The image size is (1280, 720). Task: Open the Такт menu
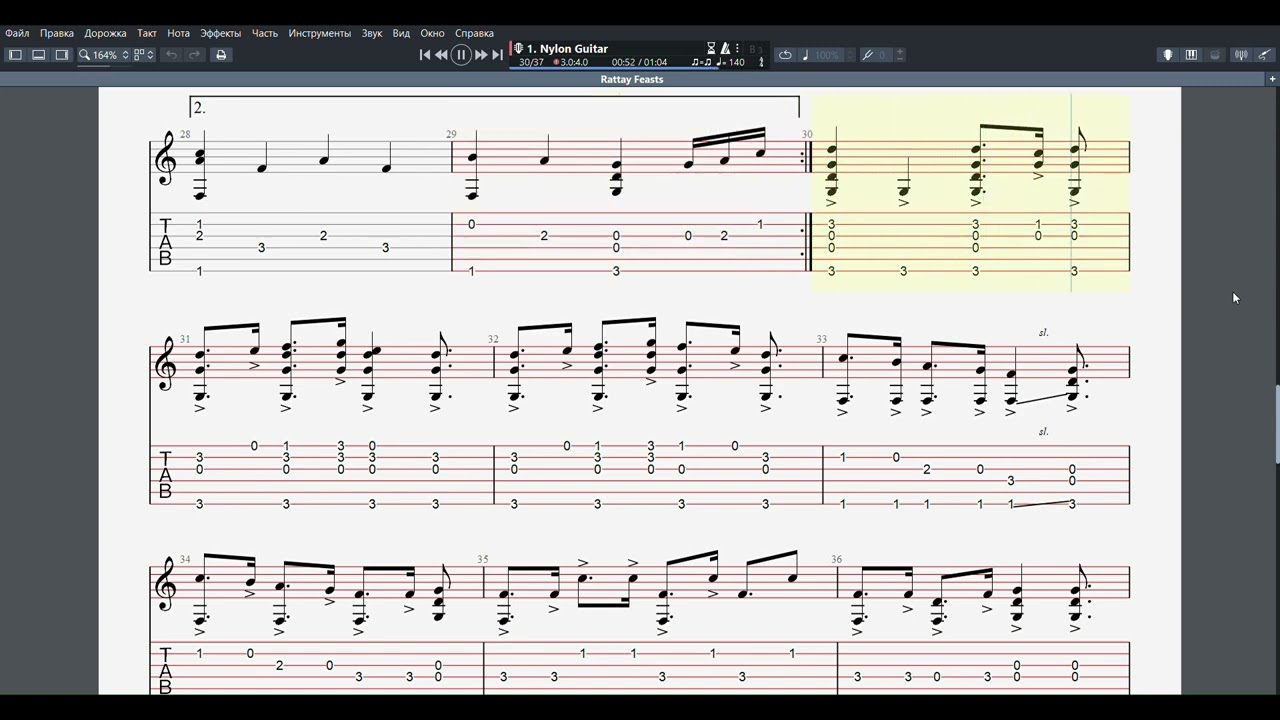[147, 33]
